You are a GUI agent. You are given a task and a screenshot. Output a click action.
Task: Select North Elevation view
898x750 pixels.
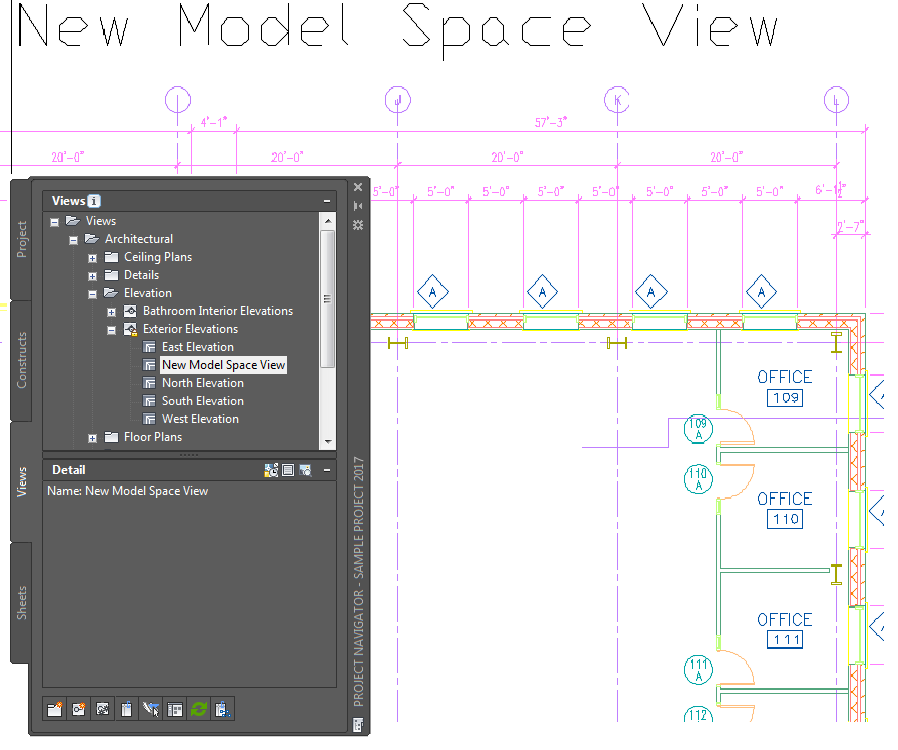coord(203,383)
